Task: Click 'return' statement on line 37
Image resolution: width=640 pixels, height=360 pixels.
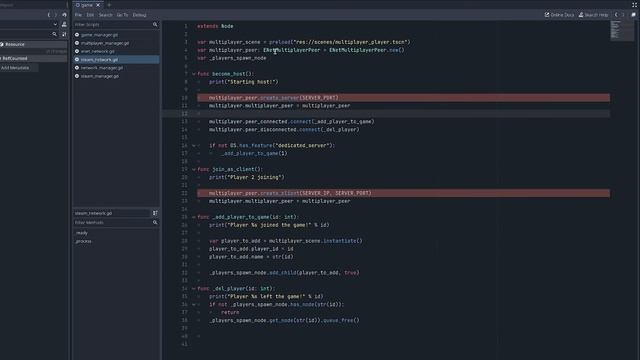Action: pyautogui.click(x=230, y=313)
